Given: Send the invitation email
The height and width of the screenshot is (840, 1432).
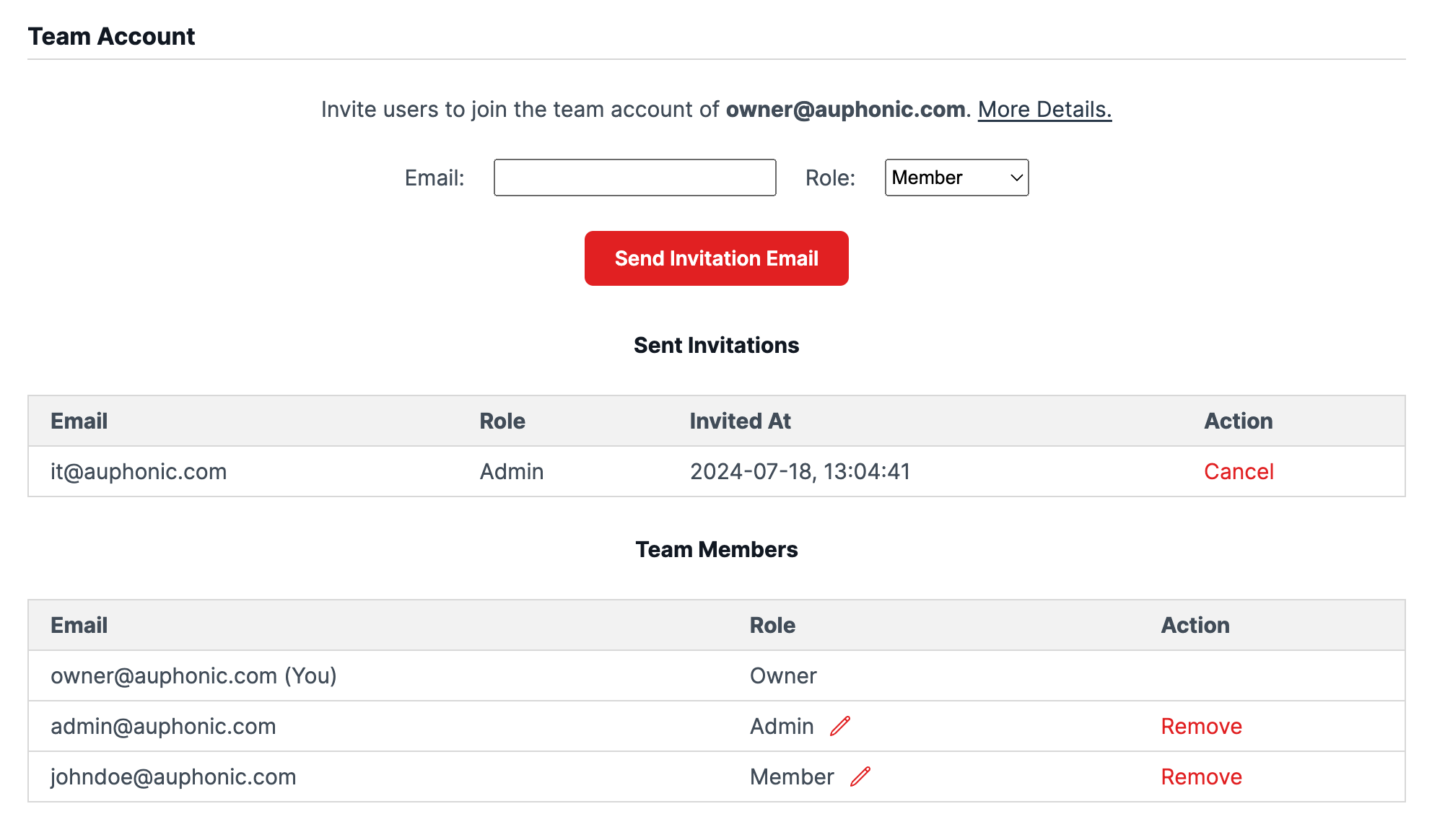Looking at the screenshot, I should pyautogui.click(x=717, y=258).
